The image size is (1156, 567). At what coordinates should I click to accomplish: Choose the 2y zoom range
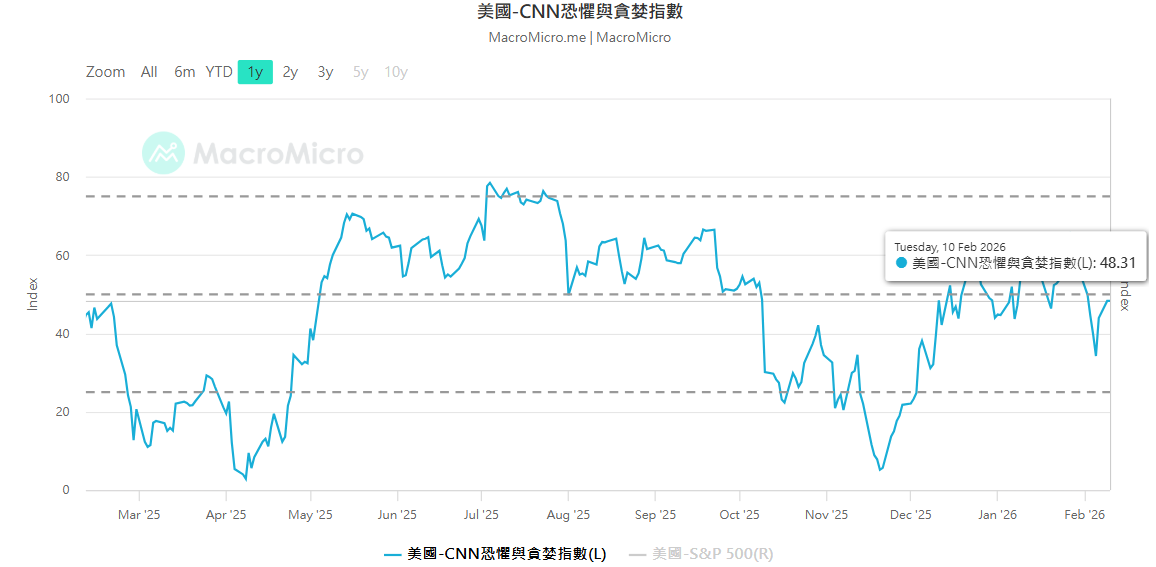click(x=290, y=72)
